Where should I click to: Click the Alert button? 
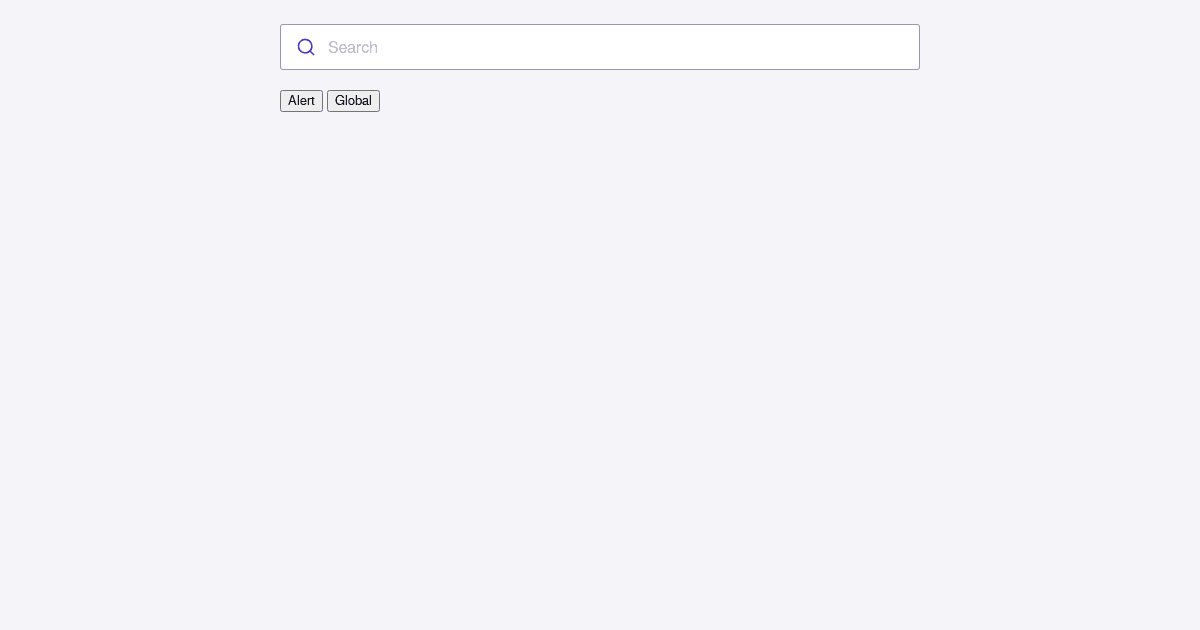point(301,101)
